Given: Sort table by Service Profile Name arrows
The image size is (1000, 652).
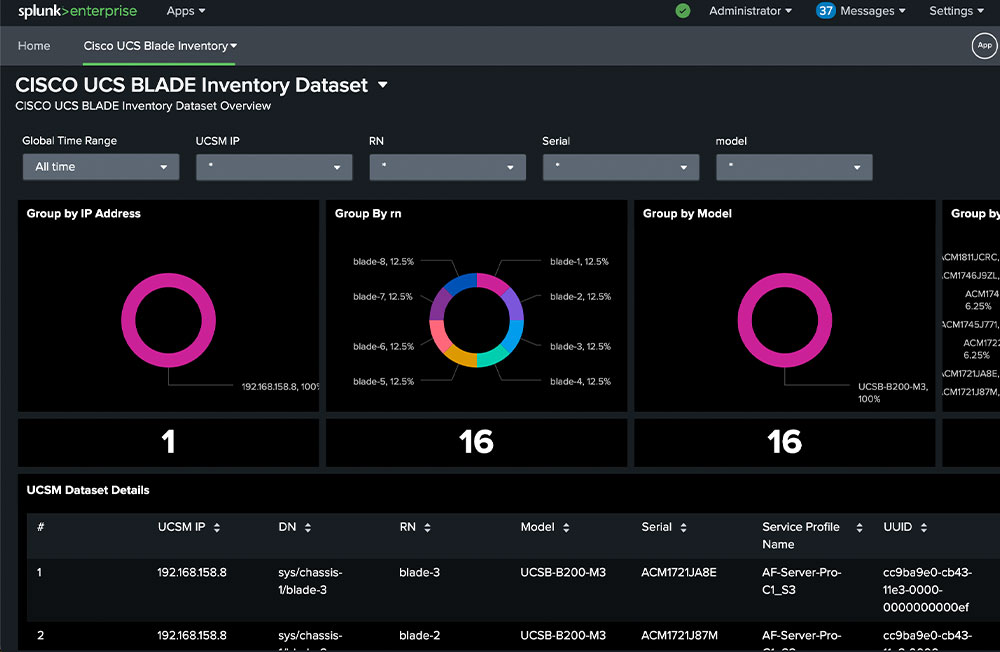Looking at the screenshot, I should [859, 528].
